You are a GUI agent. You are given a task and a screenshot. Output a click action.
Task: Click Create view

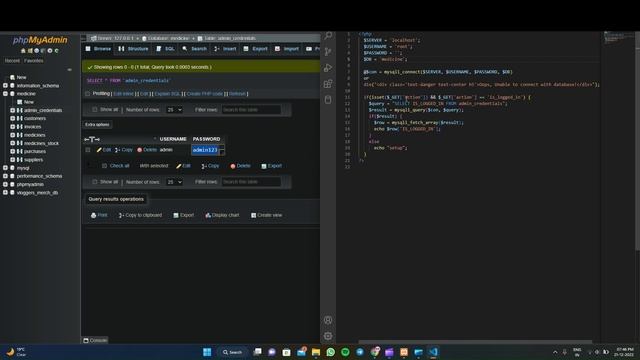point(267,215)
